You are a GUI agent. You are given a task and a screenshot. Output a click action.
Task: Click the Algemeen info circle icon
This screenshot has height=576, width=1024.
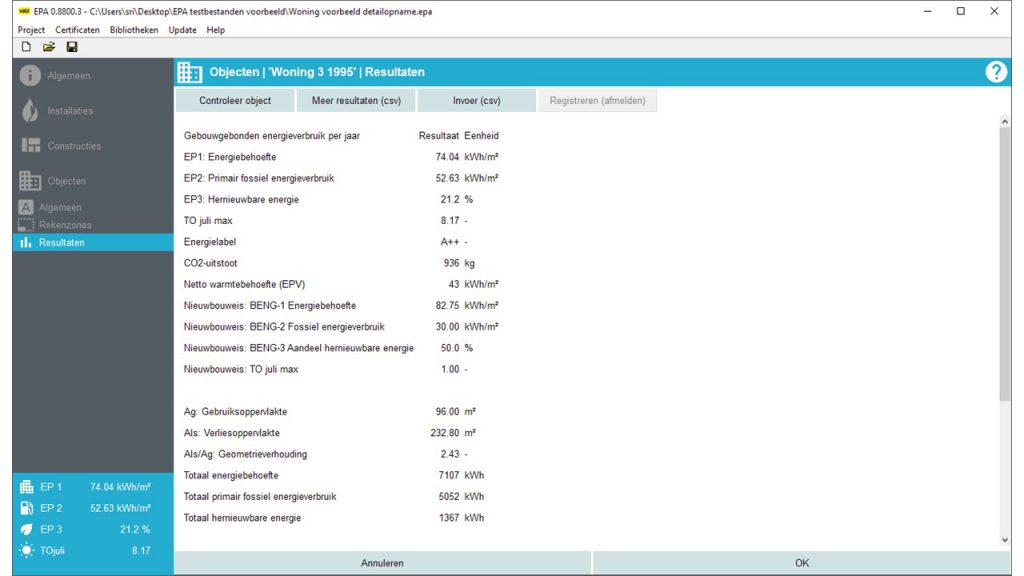point(30,76)
